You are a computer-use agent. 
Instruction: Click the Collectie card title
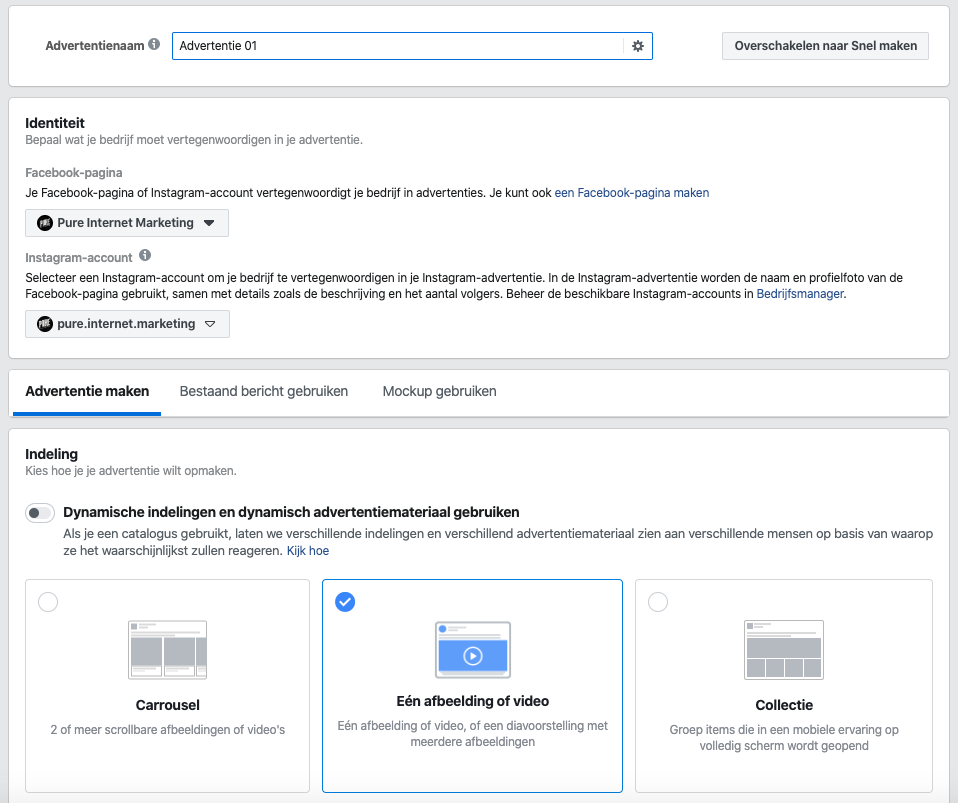coord(784,705)
